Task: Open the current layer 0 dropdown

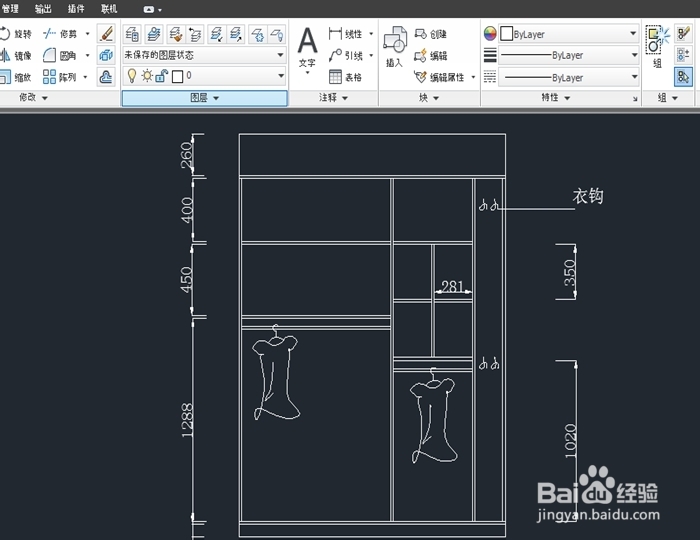Action: tap(204, 76)
